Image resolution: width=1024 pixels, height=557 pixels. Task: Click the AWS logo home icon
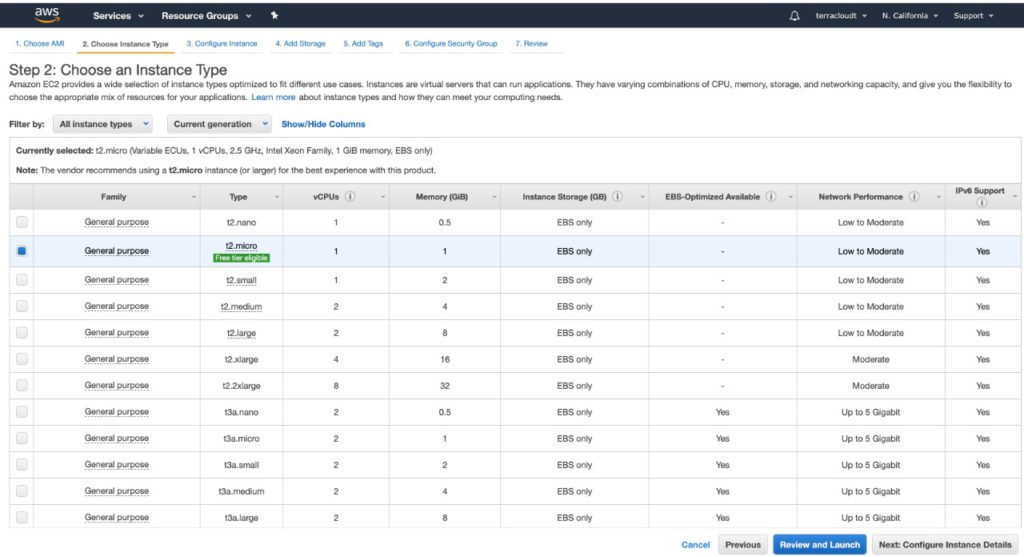point(47,15)
